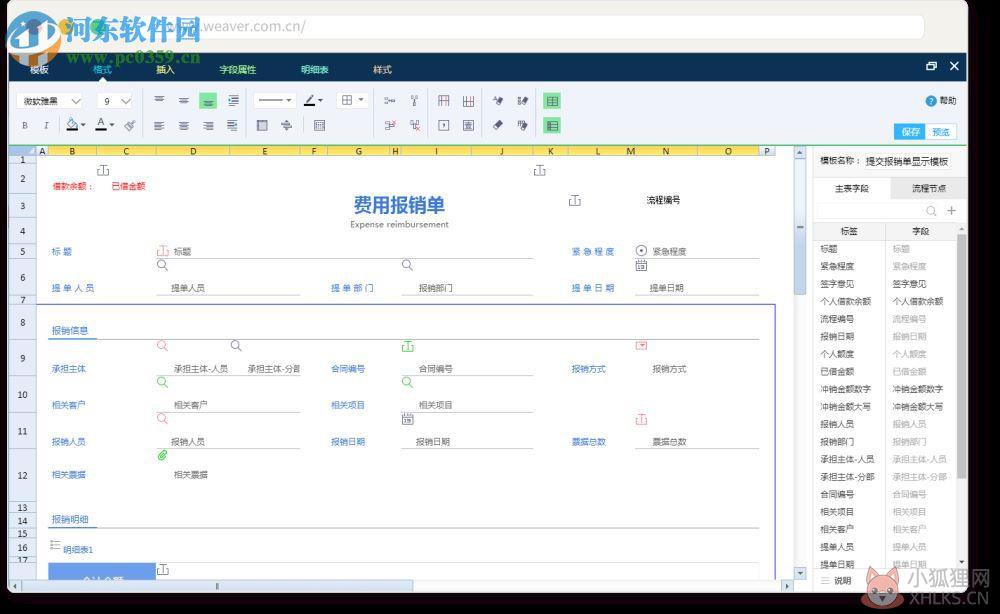The height and width of the screenshot is (614, 1000).
Task: Expand the border pen color dropdown arrow
Action: (x=320, y=101)
